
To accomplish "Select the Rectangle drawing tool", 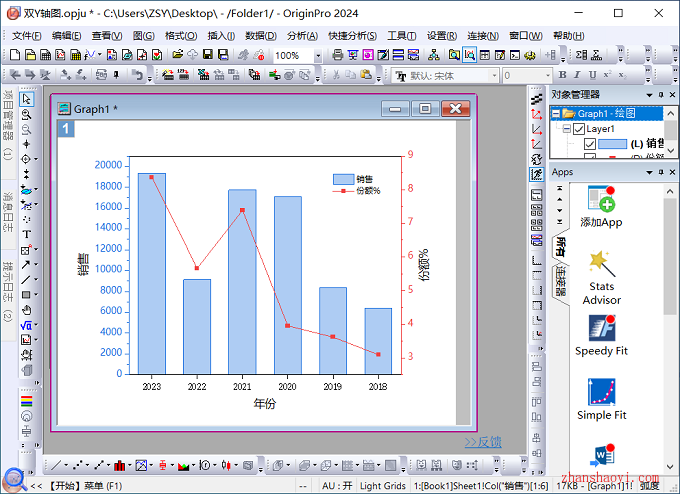I will pos(26,295).
